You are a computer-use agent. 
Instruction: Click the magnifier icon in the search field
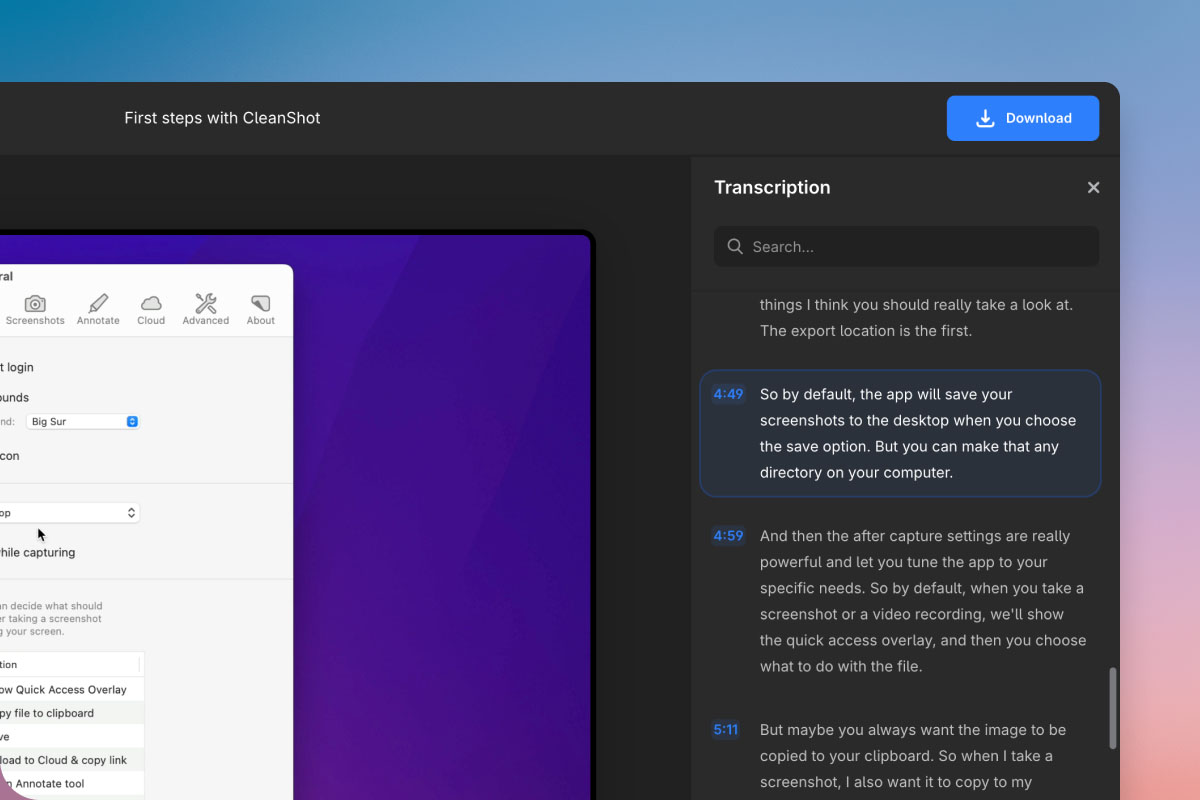(x=735, y=247)
